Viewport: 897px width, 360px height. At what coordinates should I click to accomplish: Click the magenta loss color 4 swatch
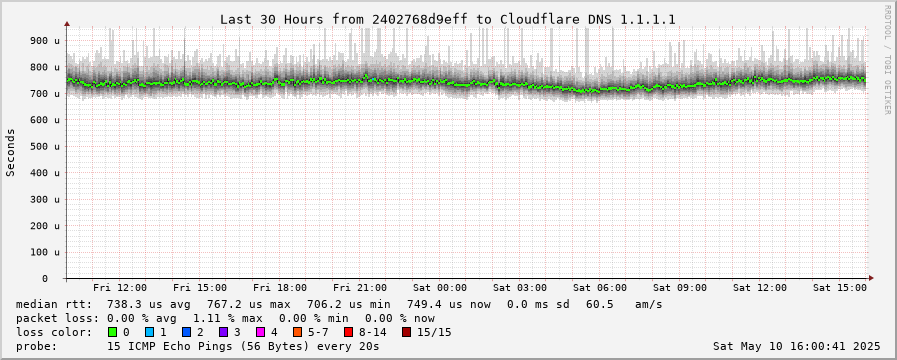tap(260, 332)
